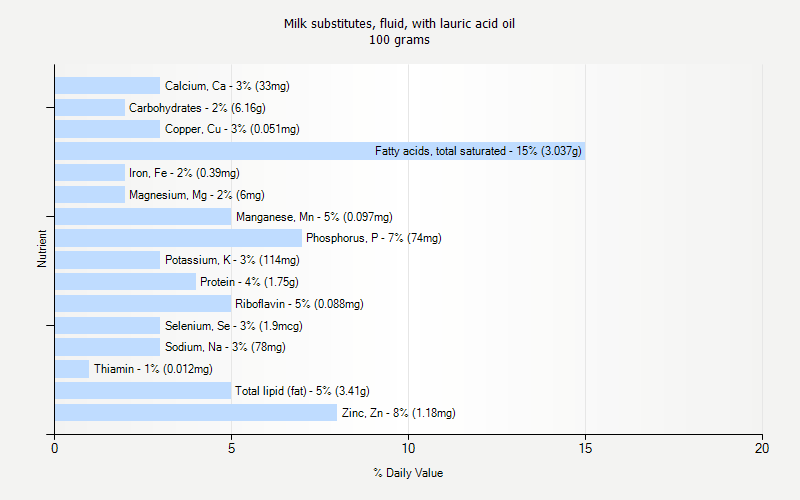Select the Magnesium, Mg bar
The height and width of the screenshot is (500, 800).
point(90,195)
